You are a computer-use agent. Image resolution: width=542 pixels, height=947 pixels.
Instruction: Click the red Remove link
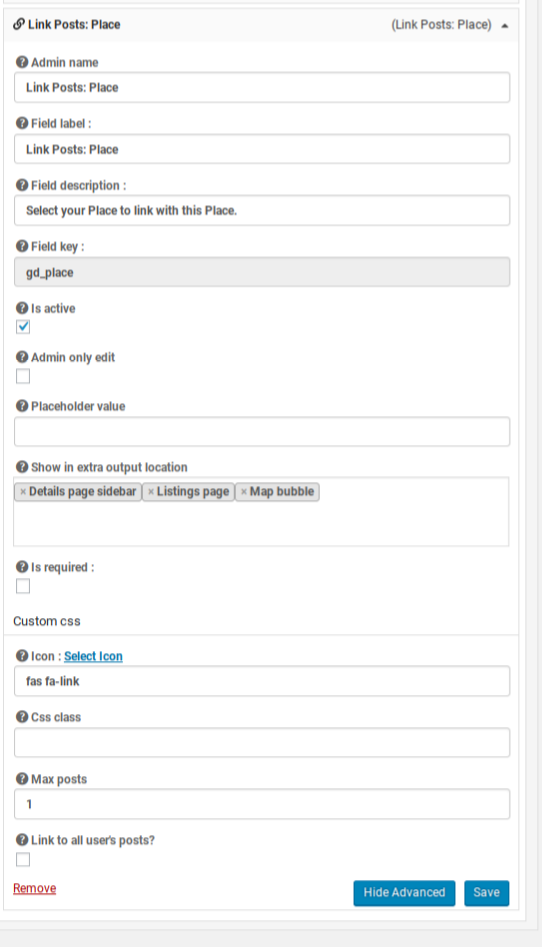(x=34, y=888)
